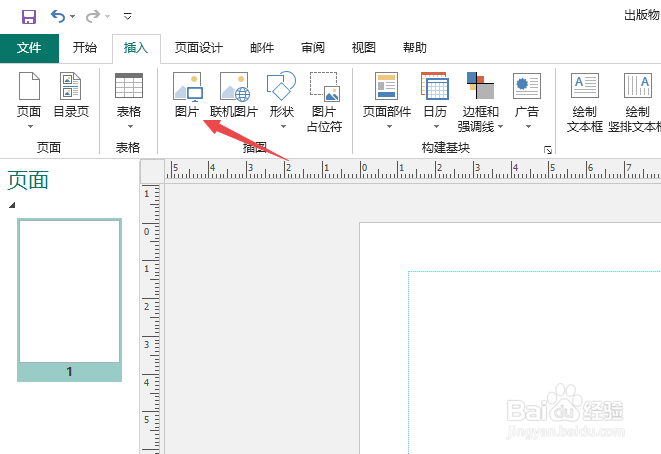Insert a 图片占位符 picture placeholder
The image size is (661, 454).
tap(324, 102)
